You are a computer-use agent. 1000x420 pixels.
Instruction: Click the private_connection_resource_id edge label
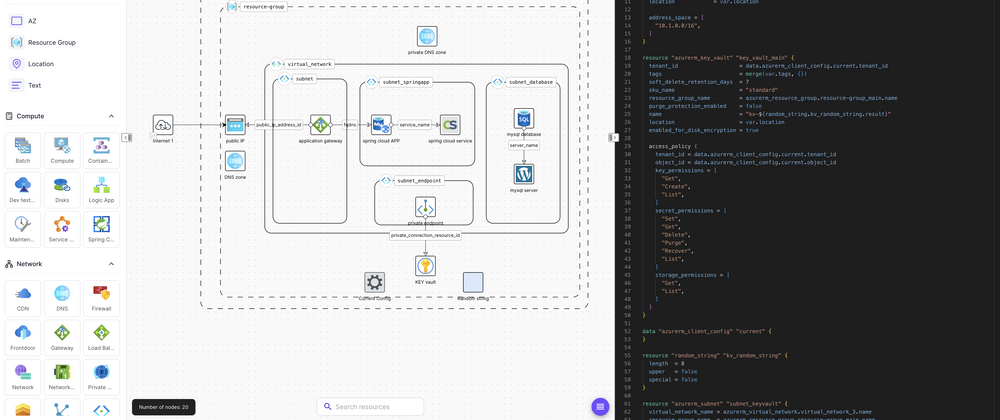coord(426,235)
